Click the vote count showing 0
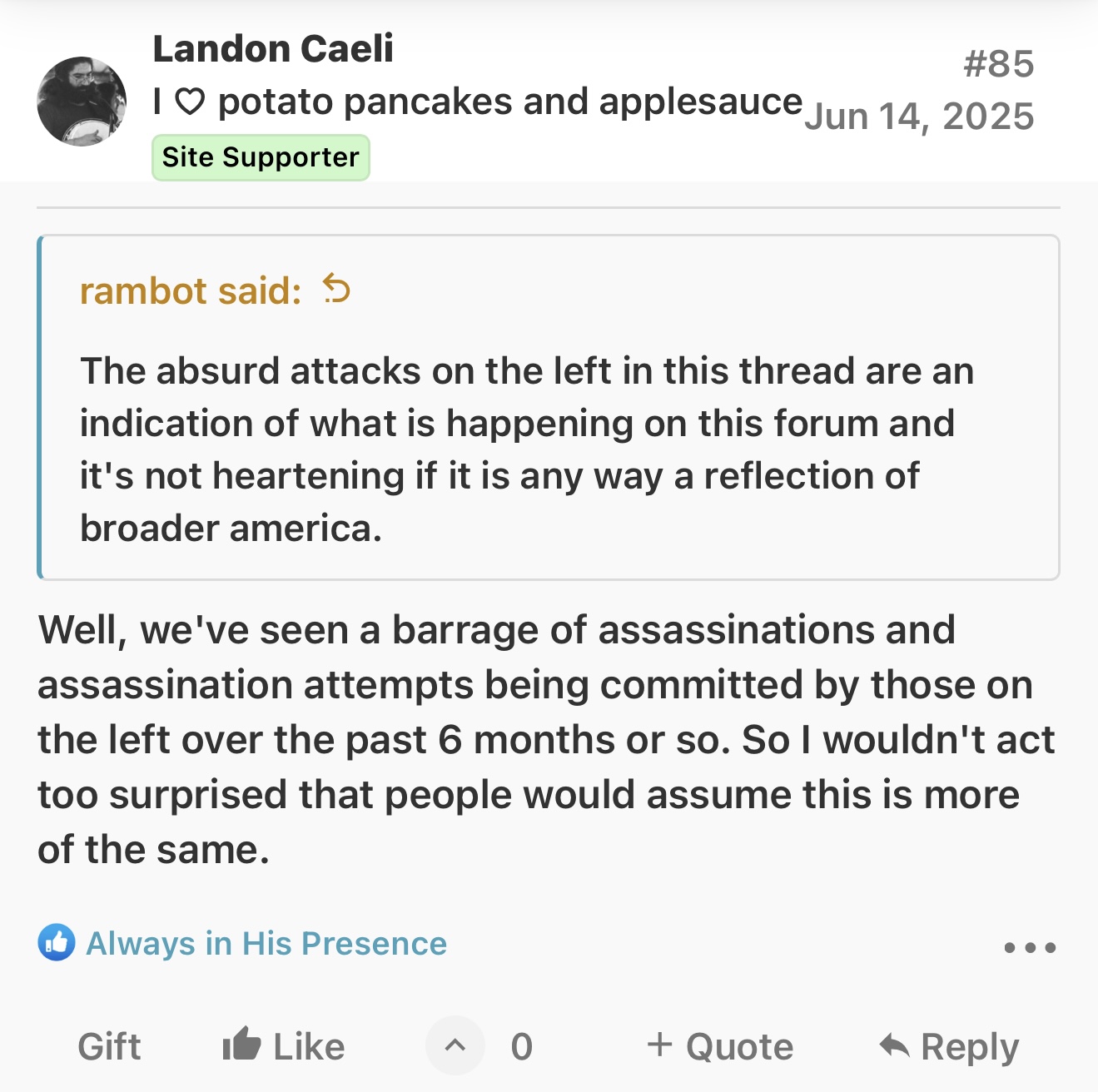The width and height of the screenshot is (1098, 1092). pyautogui.click(x=522, y=1046)
